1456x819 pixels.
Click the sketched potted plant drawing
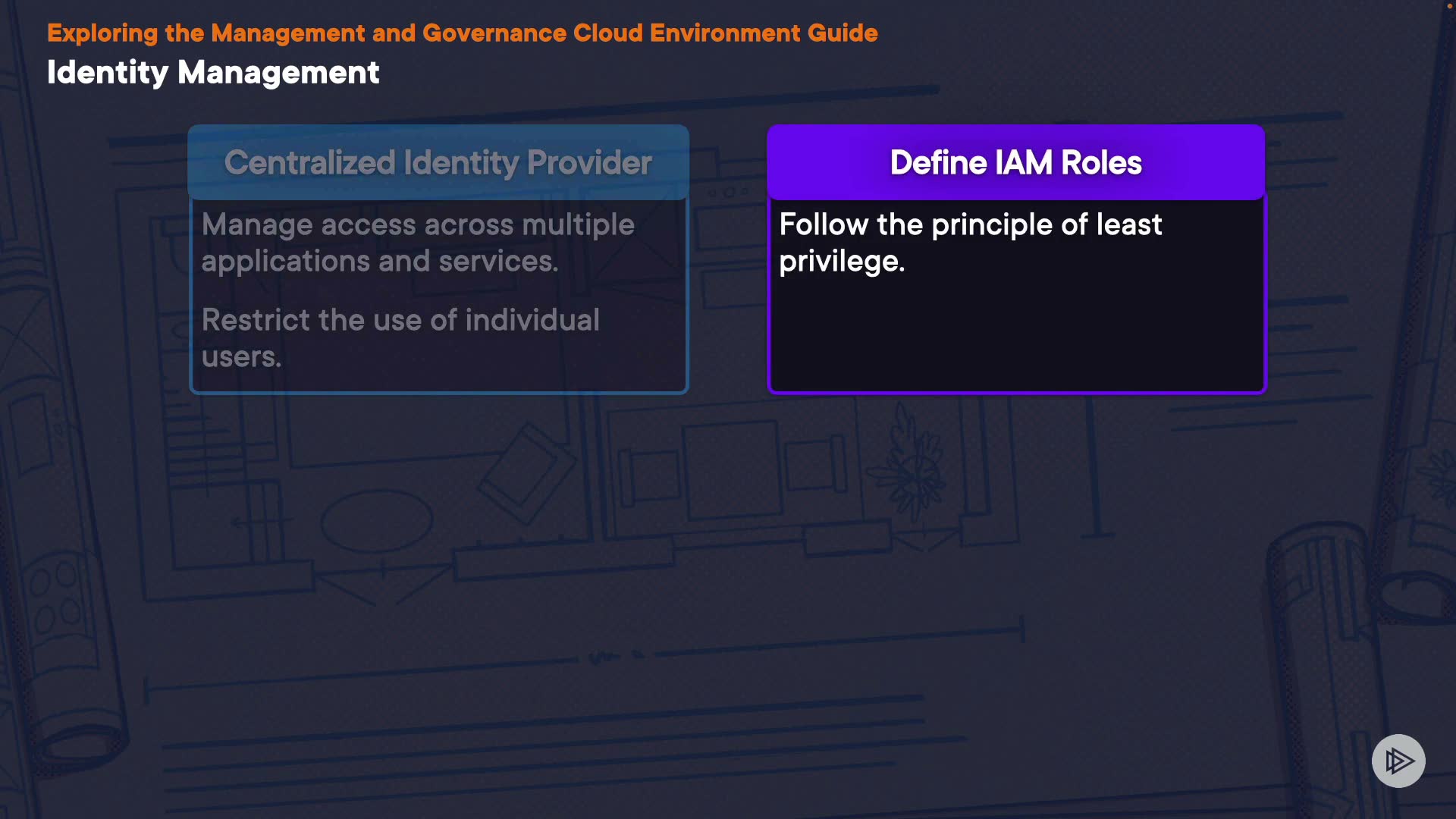click(x=912, y=470)
